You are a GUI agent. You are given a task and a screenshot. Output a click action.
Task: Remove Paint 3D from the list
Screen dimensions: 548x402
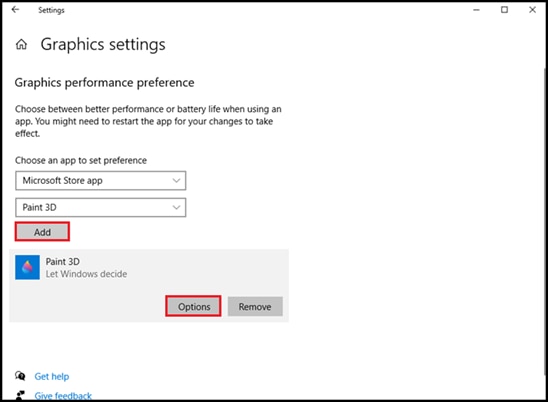coord(255,307)
